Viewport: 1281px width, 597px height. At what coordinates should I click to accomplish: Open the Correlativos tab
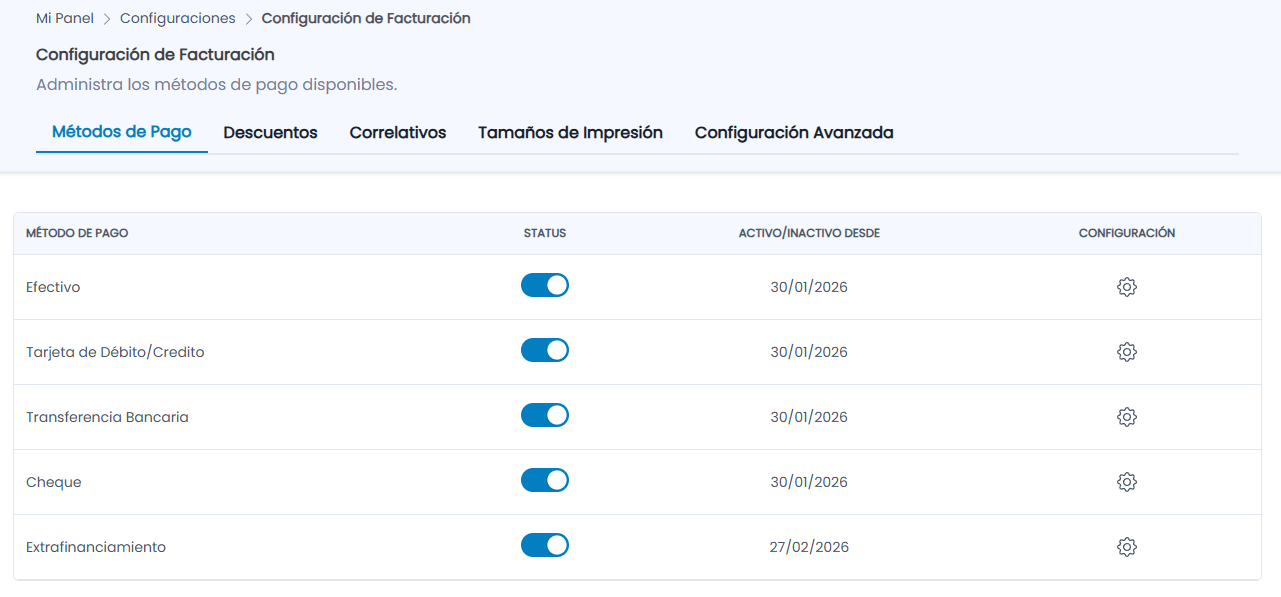coord(398,133)
